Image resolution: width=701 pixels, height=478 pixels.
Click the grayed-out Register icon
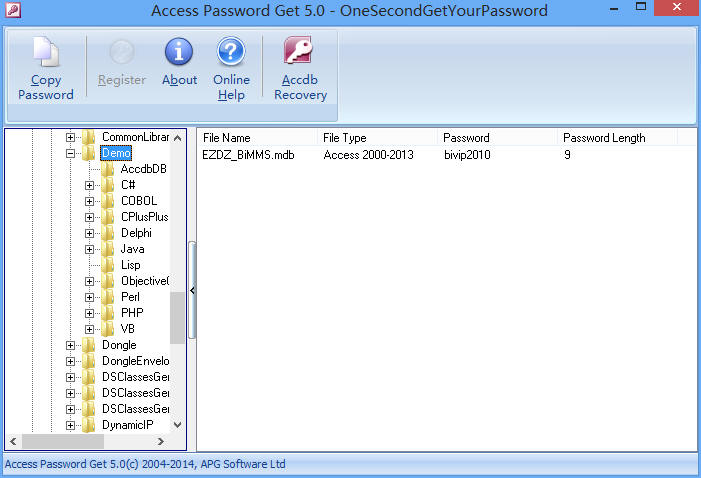click(122, 53)
